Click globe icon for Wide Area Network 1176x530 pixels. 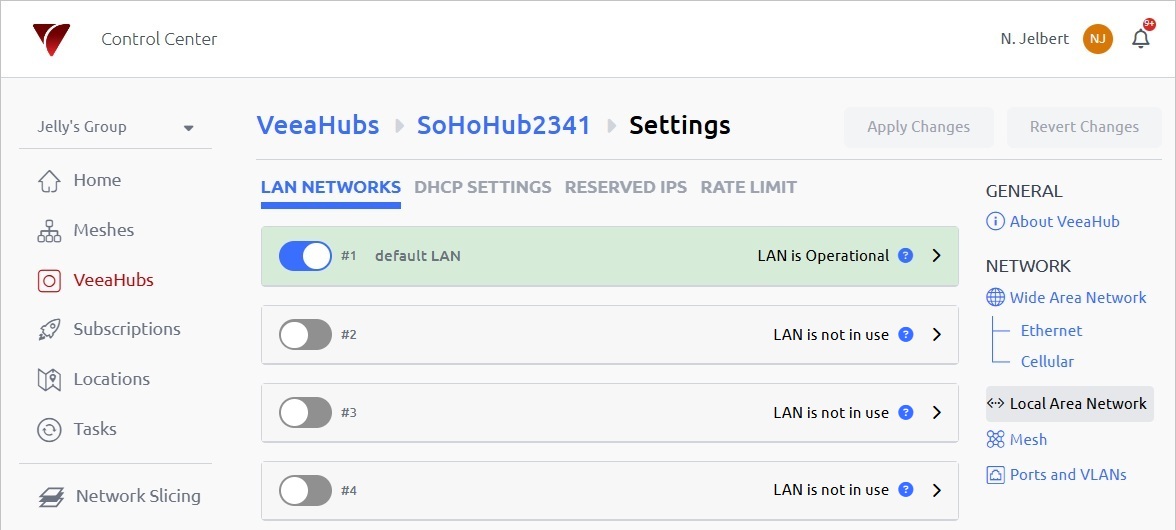pyautogui.click(x=995, y=298)
